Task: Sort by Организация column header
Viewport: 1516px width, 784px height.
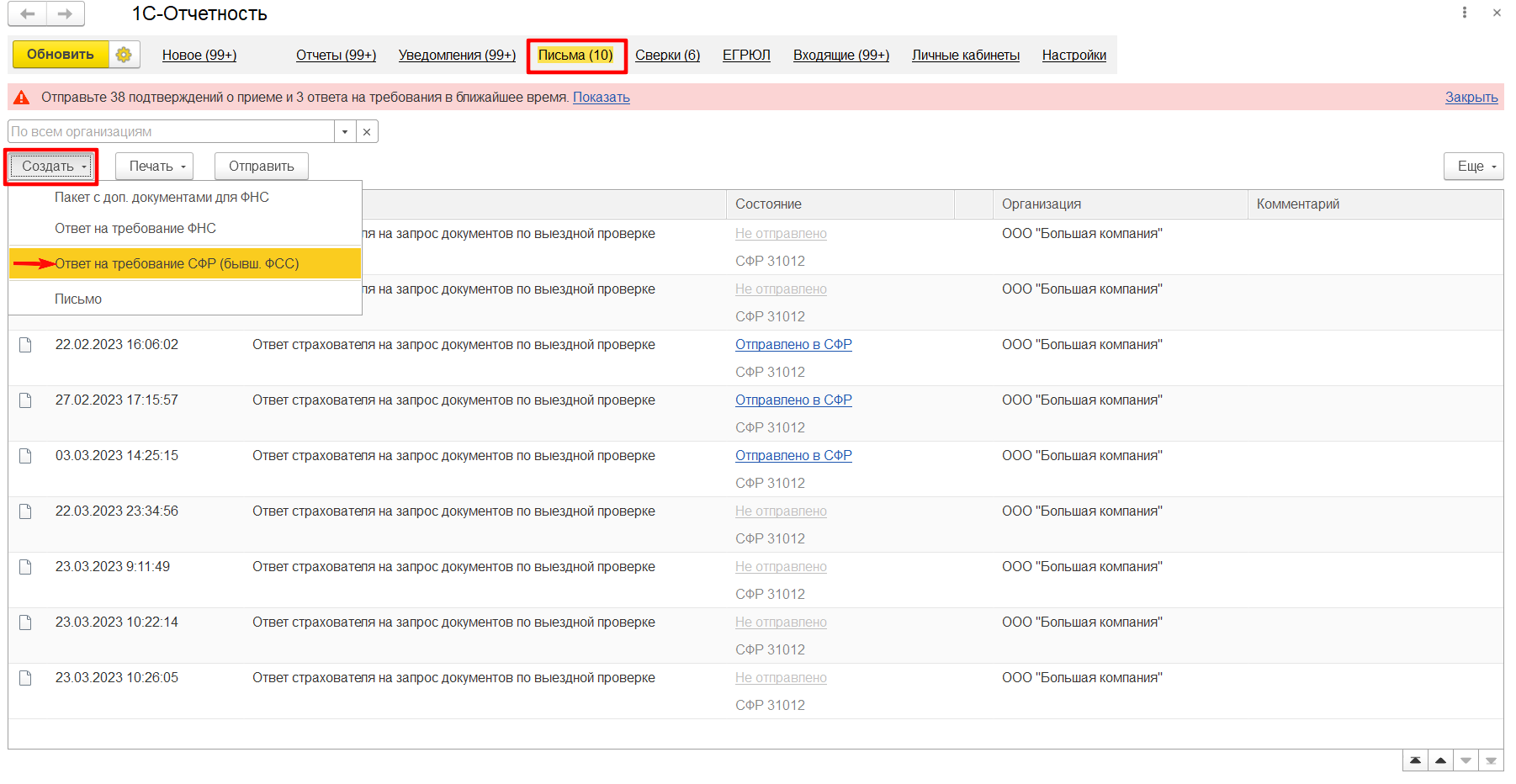Action: click(x=1120, y=204)
